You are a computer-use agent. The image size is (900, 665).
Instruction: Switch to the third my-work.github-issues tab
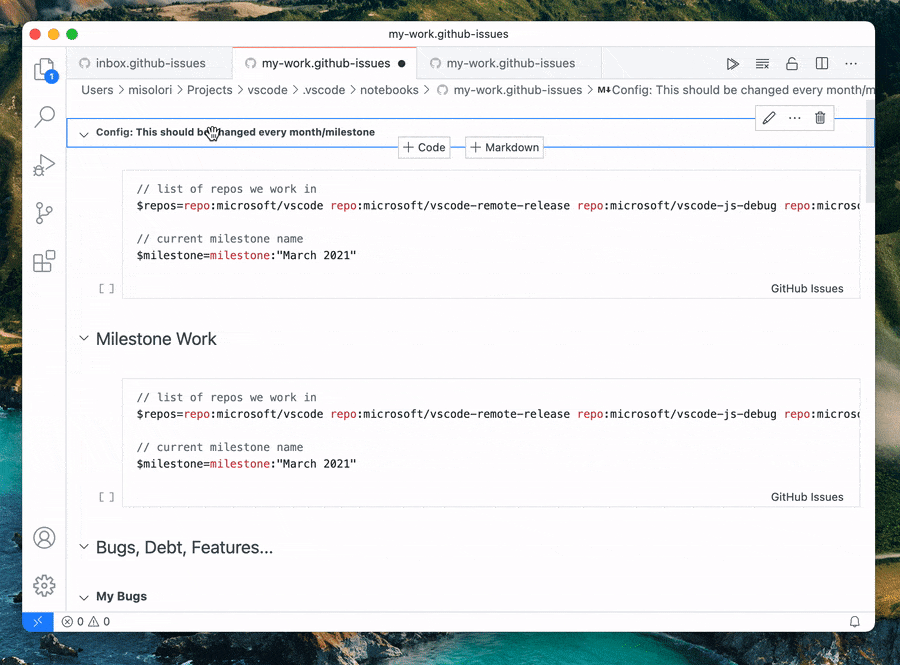click(510, 63)
